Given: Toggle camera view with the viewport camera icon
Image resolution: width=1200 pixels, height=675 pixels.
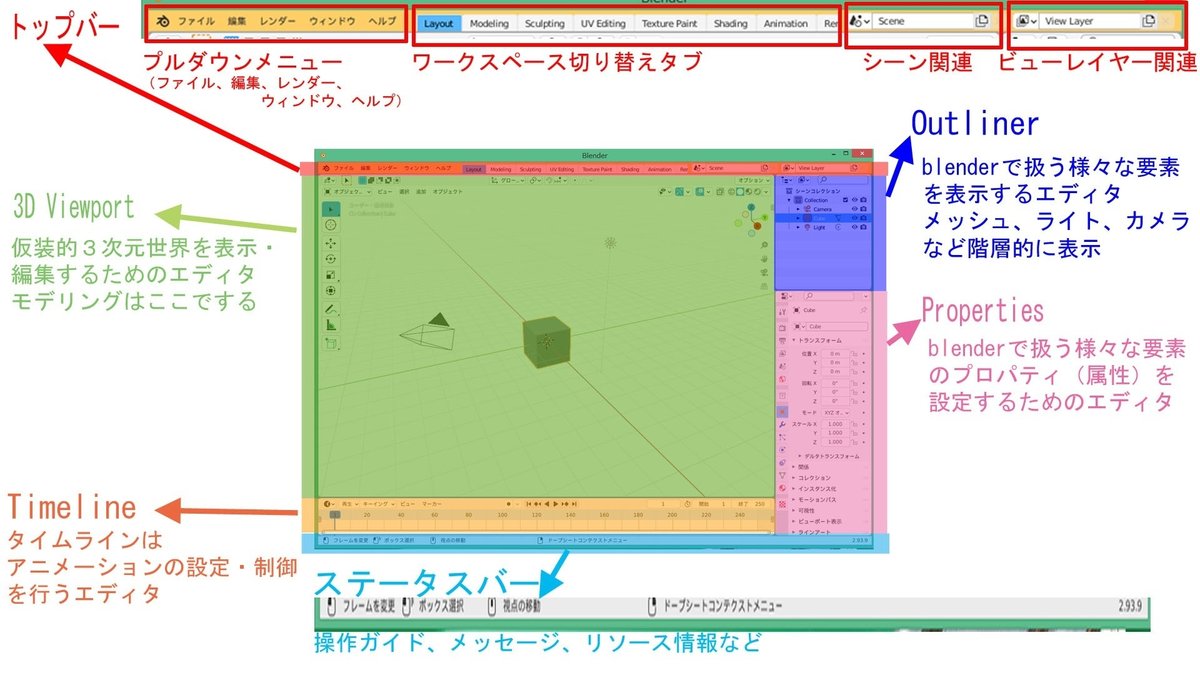Looking at the screenshot, I should 764,272.
